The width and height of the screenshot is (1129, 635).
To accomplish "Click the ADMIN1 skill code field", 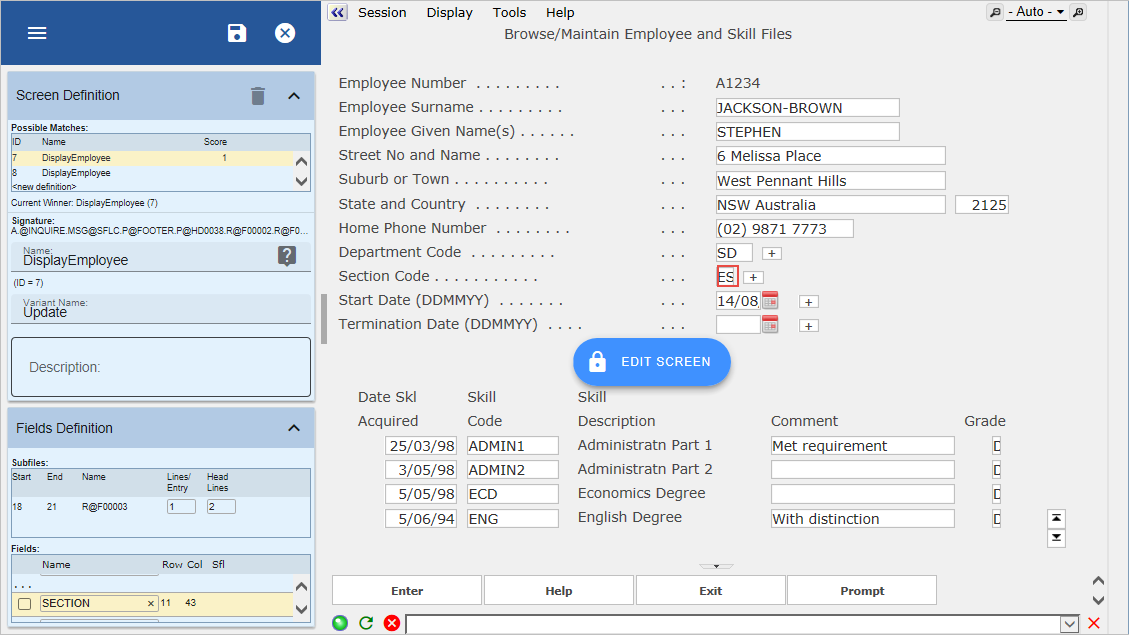I will point(513,446).
